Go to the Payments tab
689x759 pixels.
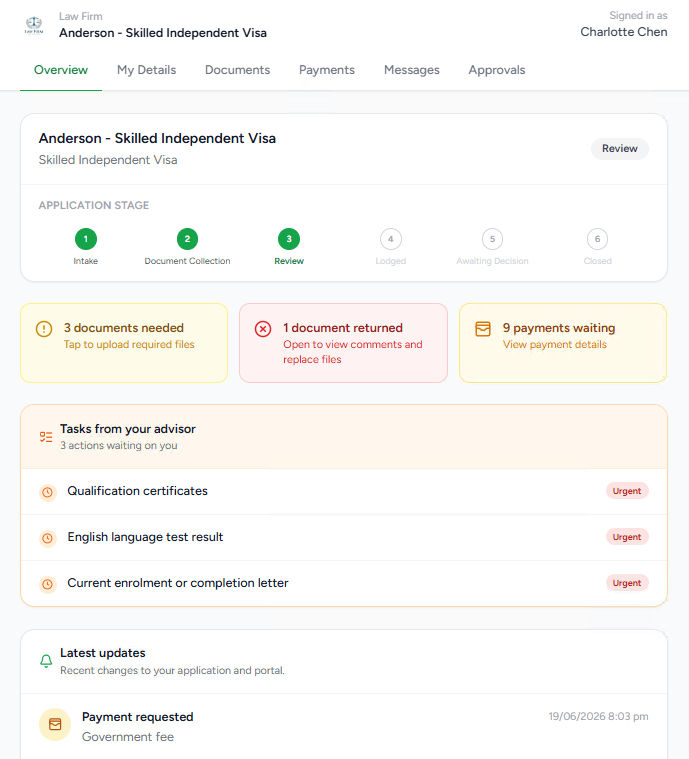point(327,70)
